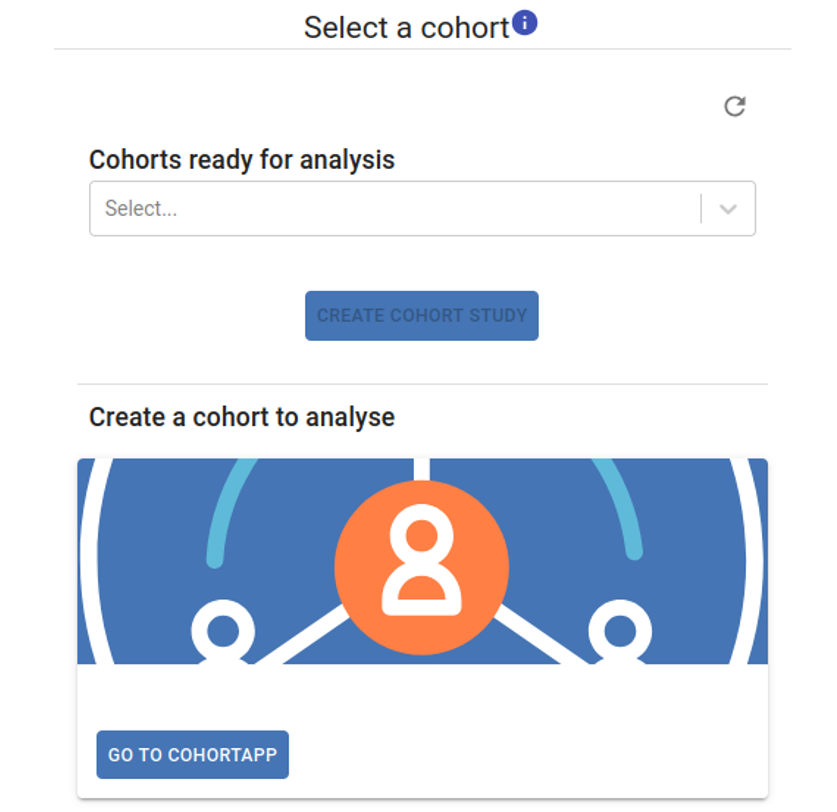This screenshot has width=837, height=812.
Task: Click the Create a cohort to analyse heading
Action: [242, 417]
